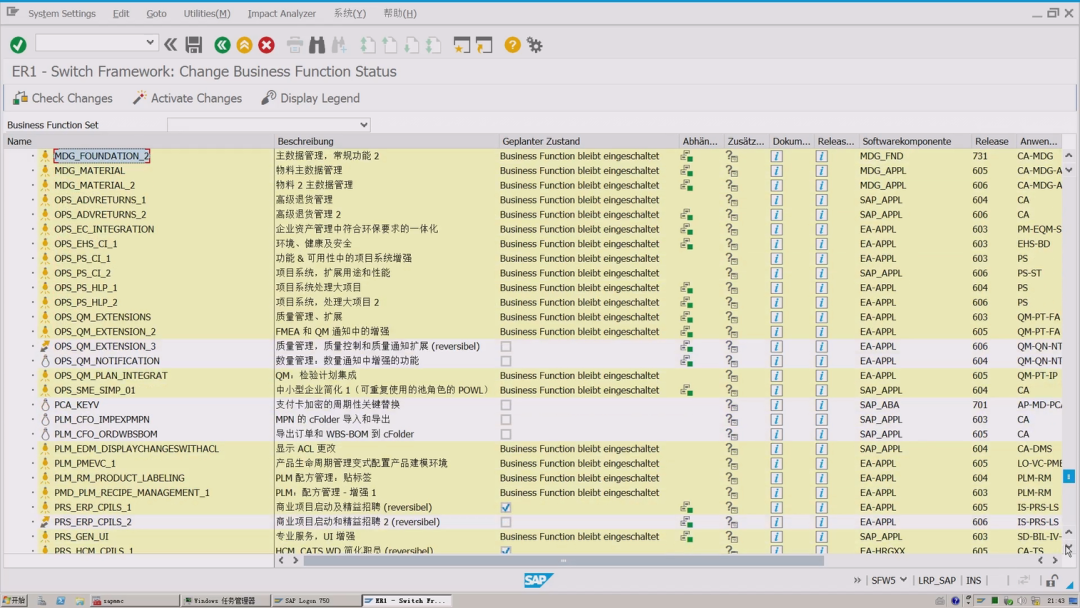Open additional info icon for OPS_PS_CI_1 row
This screenshot has width=1080, height=608.
(x=731, y=258)
